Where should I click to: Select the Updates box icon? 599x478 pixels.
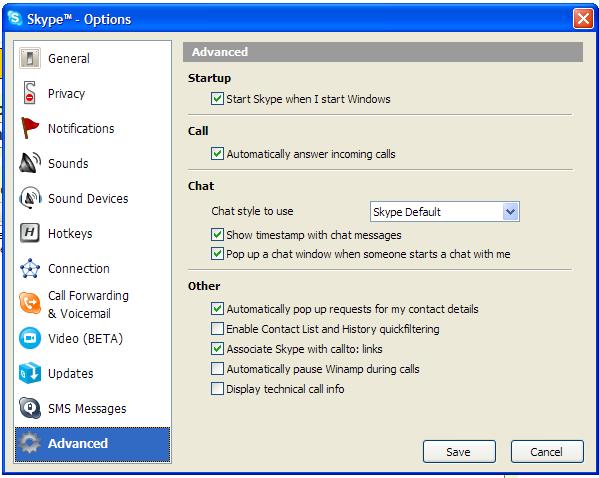[30, 373]
